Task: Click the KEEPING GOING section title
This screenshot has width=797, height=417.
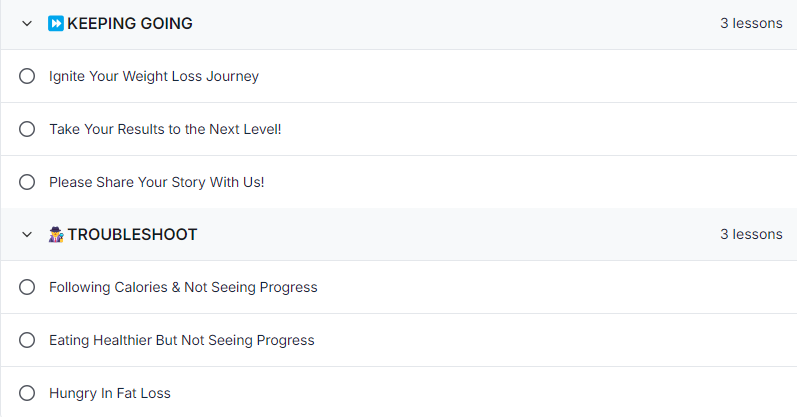Action: click(x=130, y=23)
